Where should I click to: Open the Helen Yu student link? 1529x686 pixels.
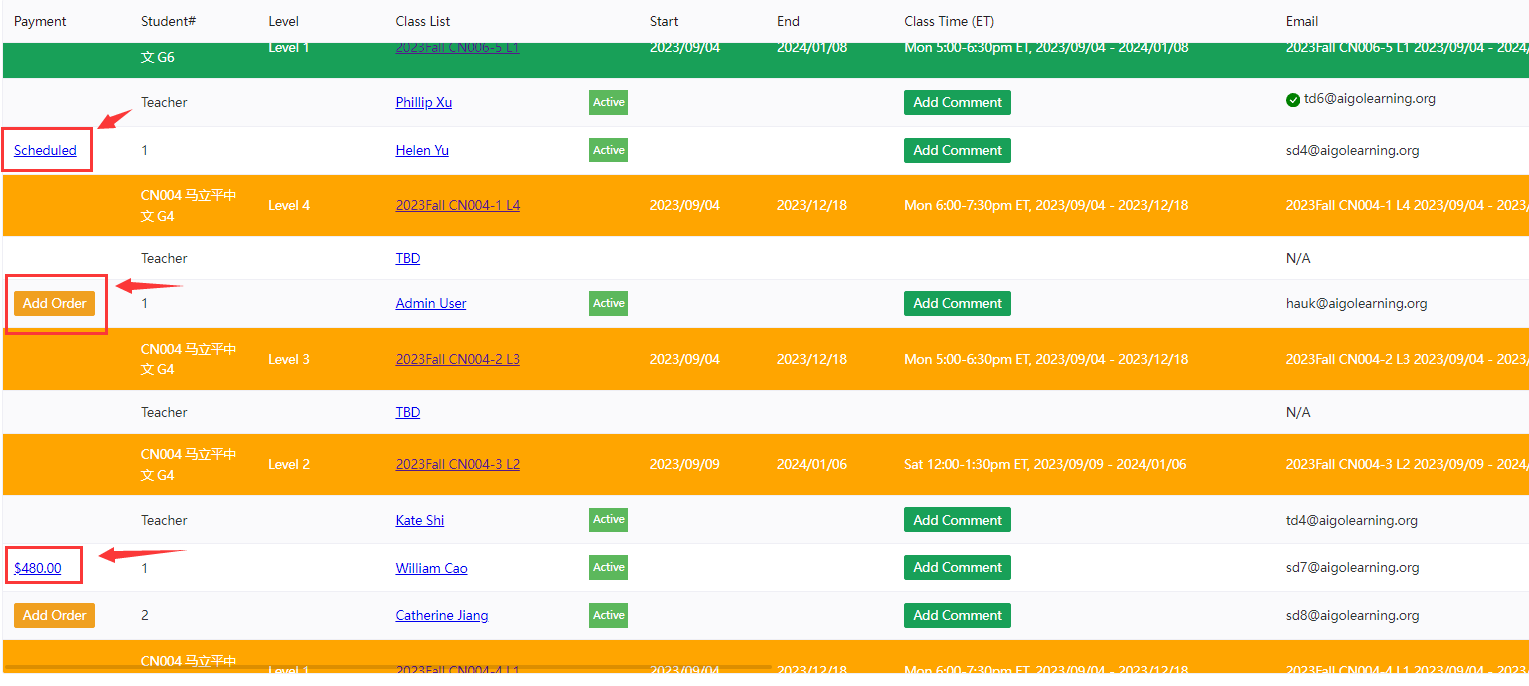point(421,150)
